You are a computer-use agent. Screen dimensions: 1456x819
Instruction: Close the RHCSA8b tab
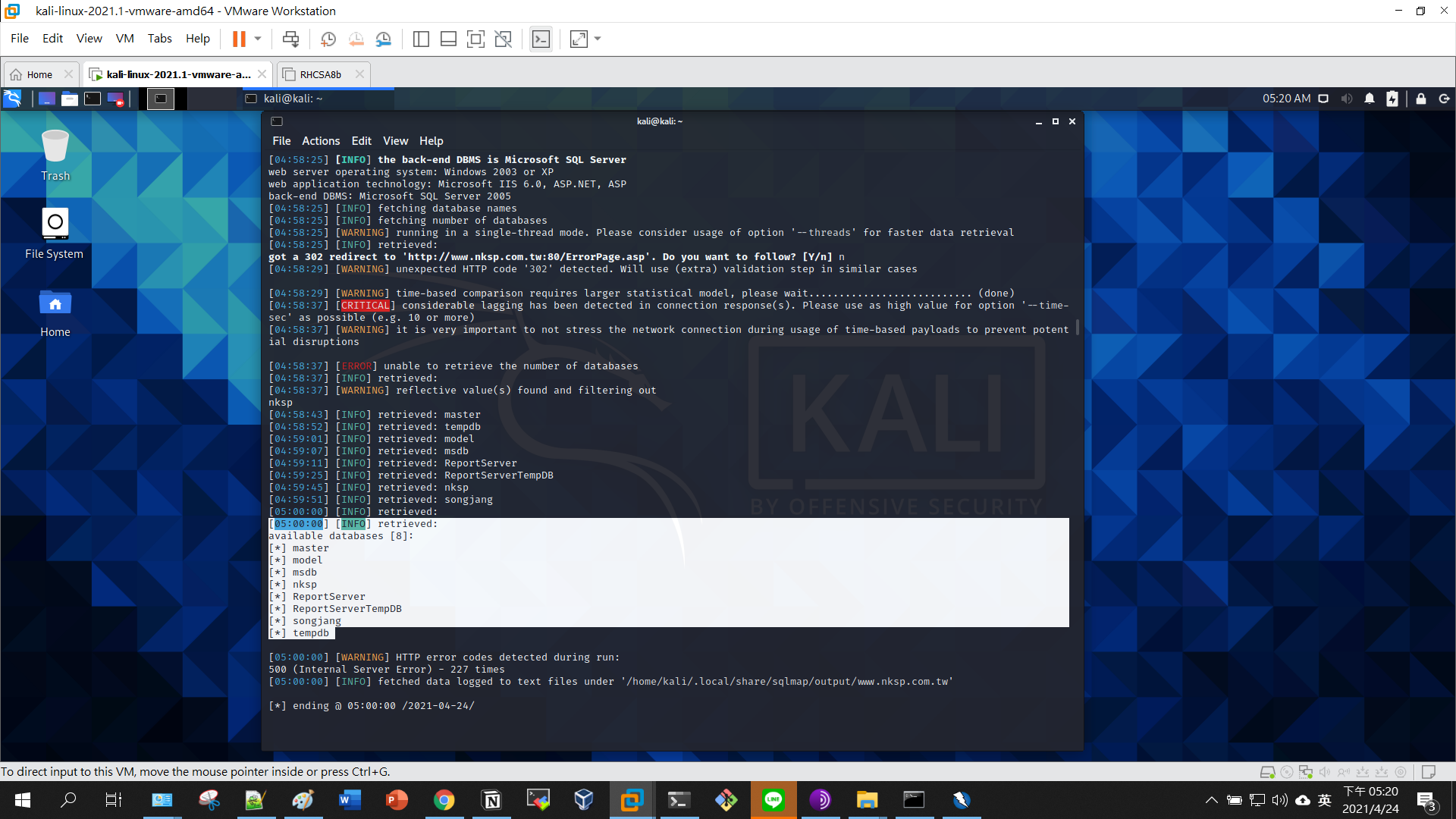tap(359, 74)
